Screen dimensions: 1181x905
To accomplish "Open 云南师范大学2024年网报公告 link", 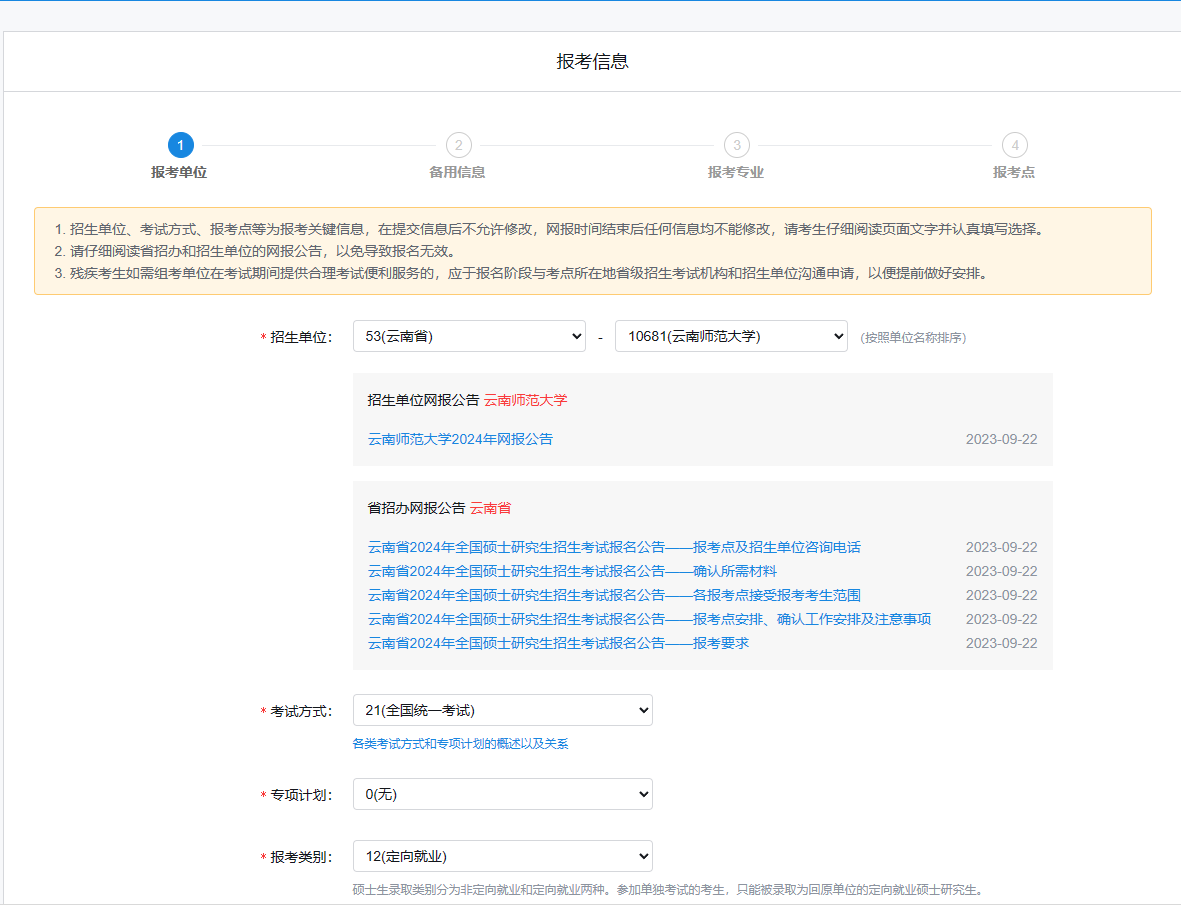I will pyautogui.click(x=460, y=439).
